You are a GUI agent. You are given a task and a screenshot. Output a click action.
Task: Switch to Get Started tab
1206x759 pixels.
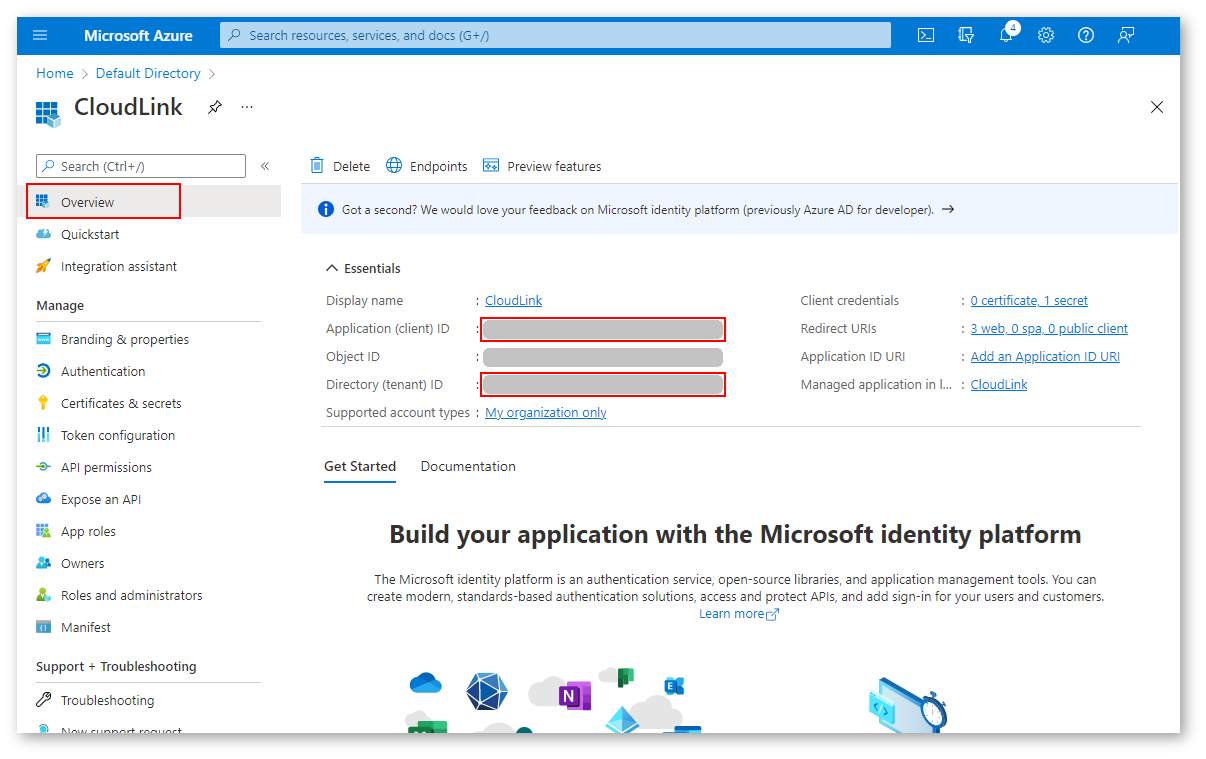(360, 466)
